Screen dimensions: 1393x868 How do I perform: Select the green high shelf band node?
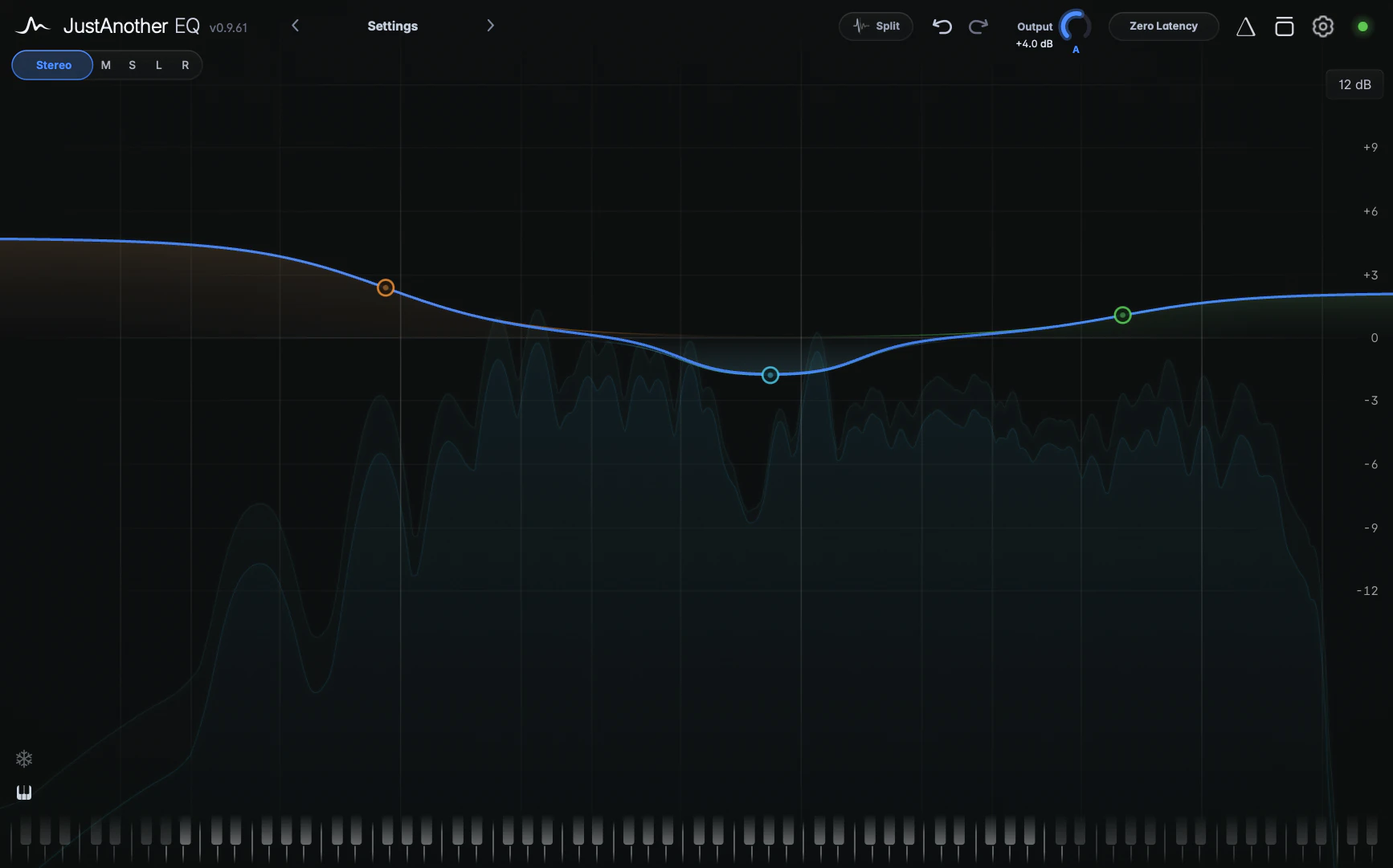click(1122, 315)
